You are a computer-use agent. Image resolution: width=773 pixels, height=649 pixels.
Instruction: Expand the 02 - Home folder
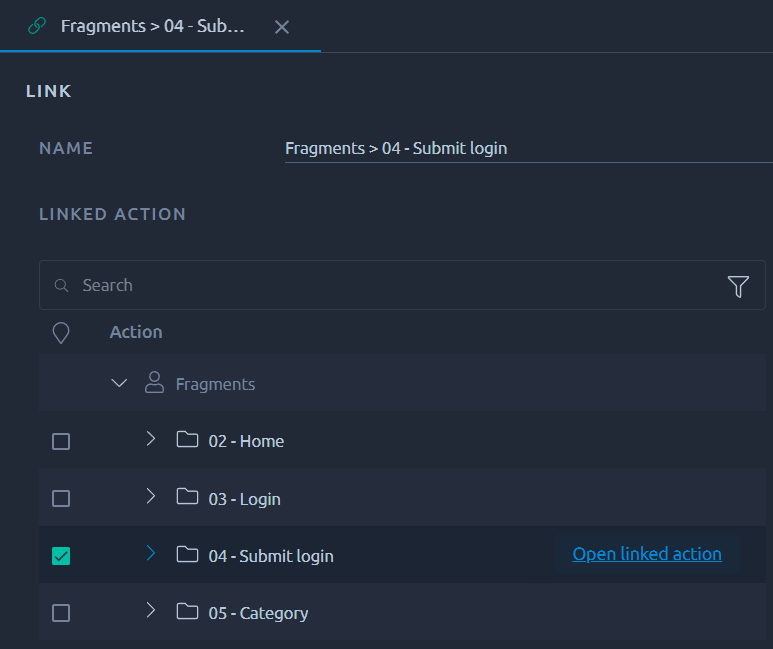click(x=151, y=438)
